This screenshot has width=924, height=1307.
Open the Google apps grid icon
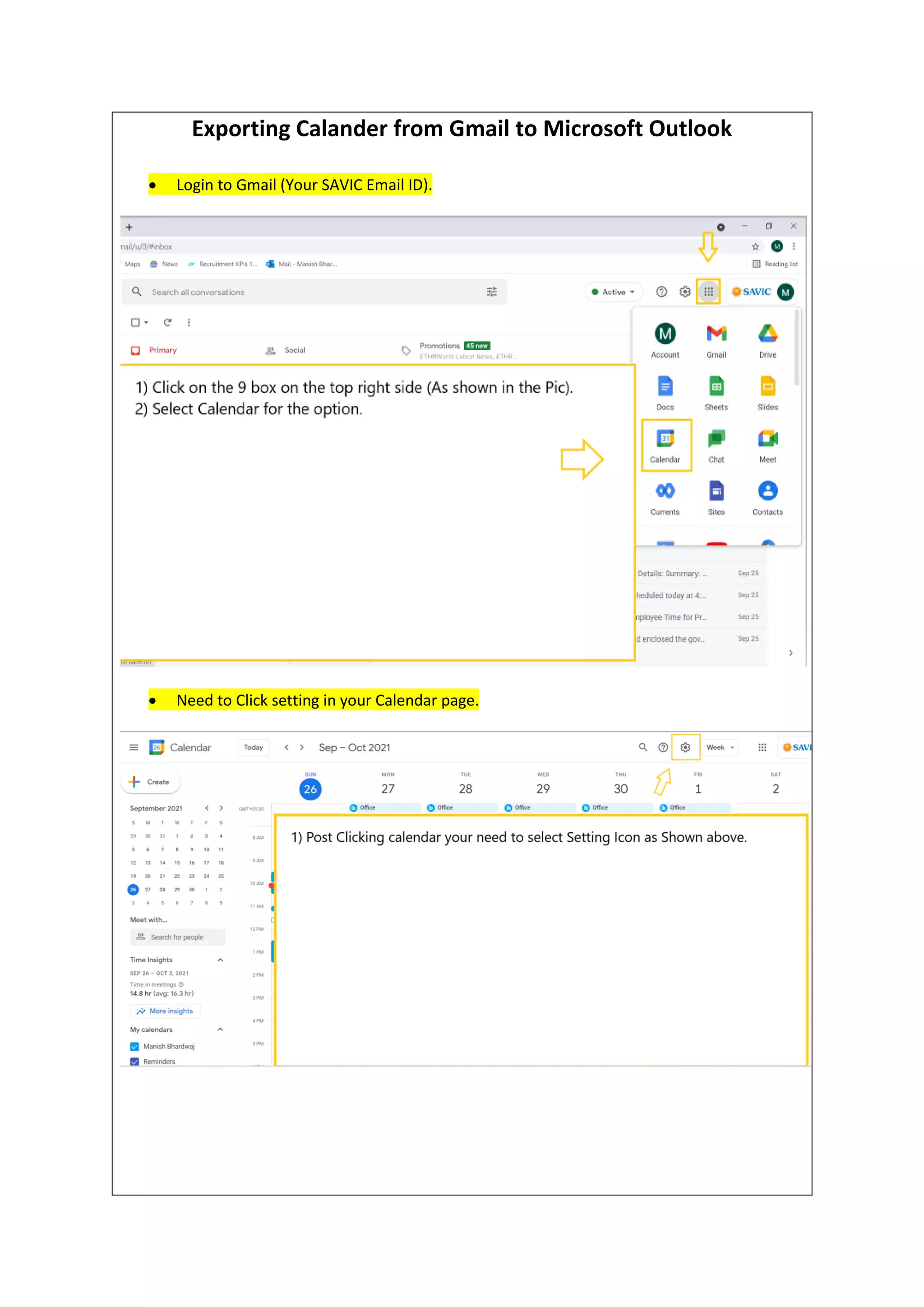click(708, 292)
